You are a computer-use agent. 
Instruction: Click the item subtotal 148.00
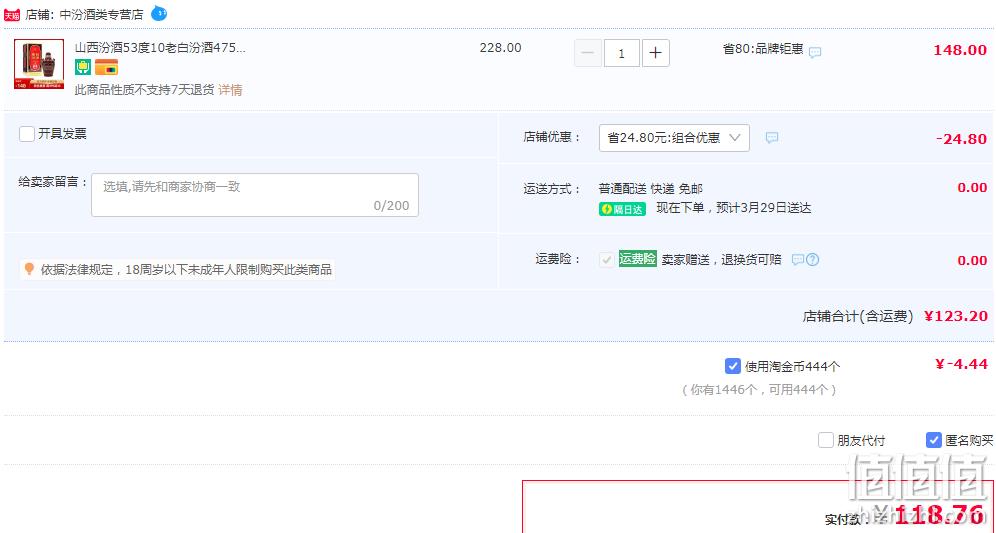tap(960, 50)
